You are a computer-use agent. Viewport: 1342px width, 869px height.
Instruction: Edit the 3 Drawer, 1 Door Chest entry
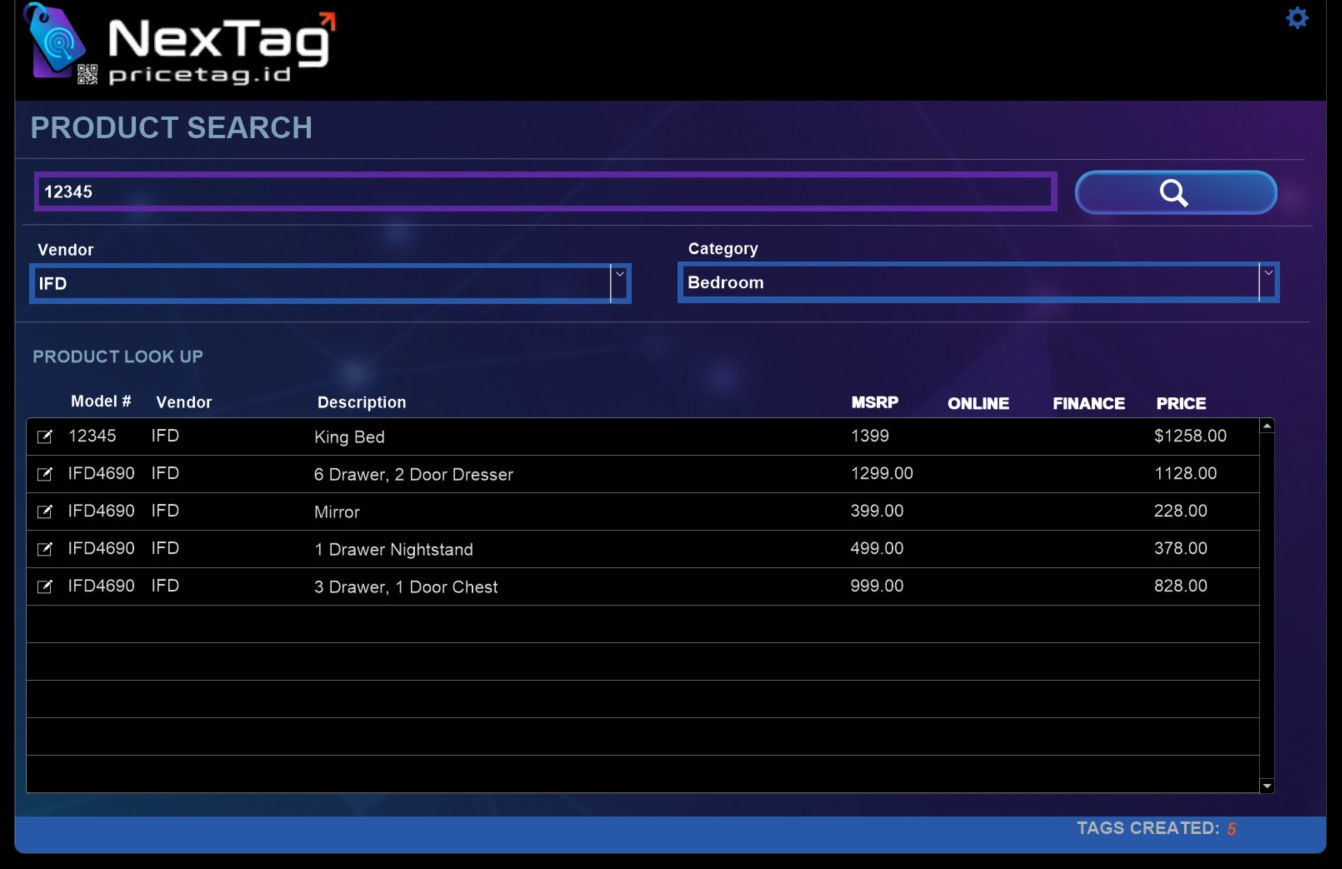pos(45,587)
